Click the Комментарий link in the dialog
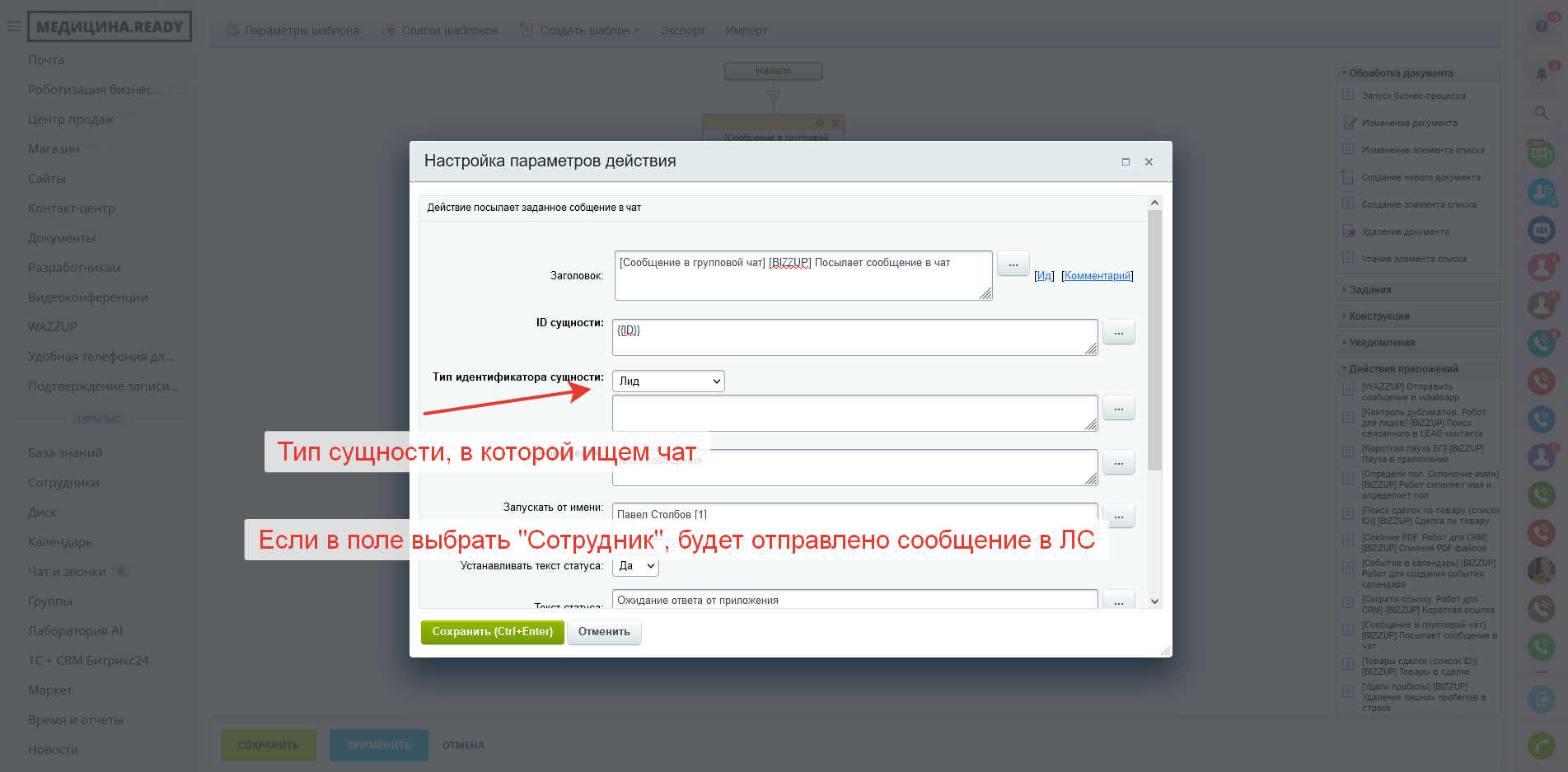 point(1098,276)
